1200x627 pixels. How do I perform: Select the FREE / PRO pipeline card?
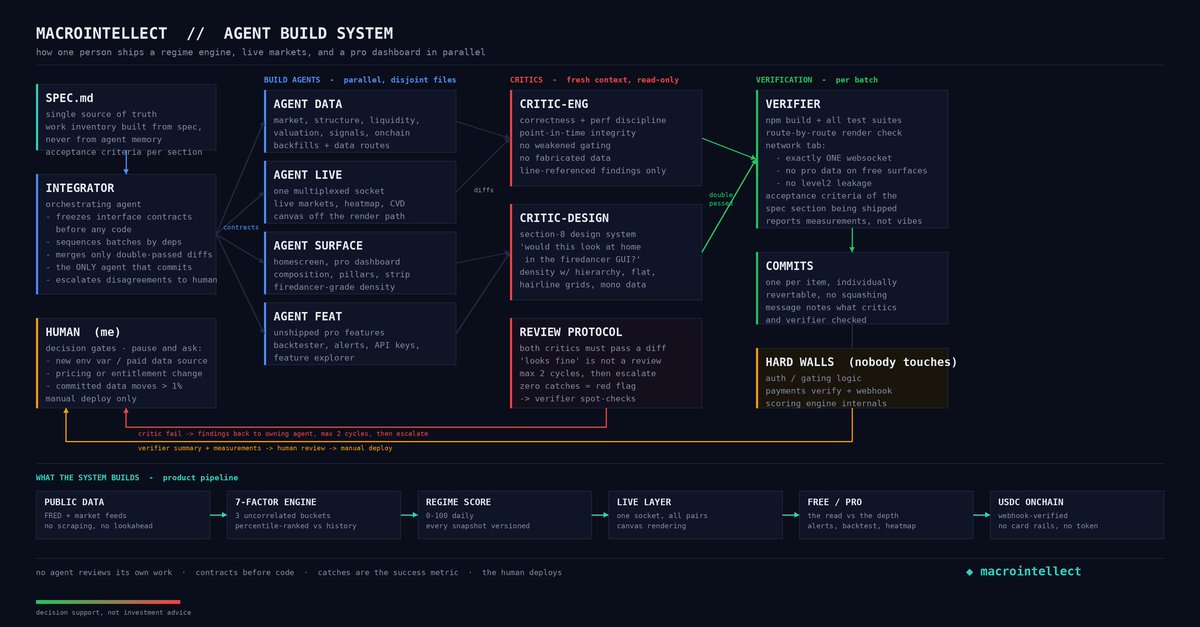[886, 515]
